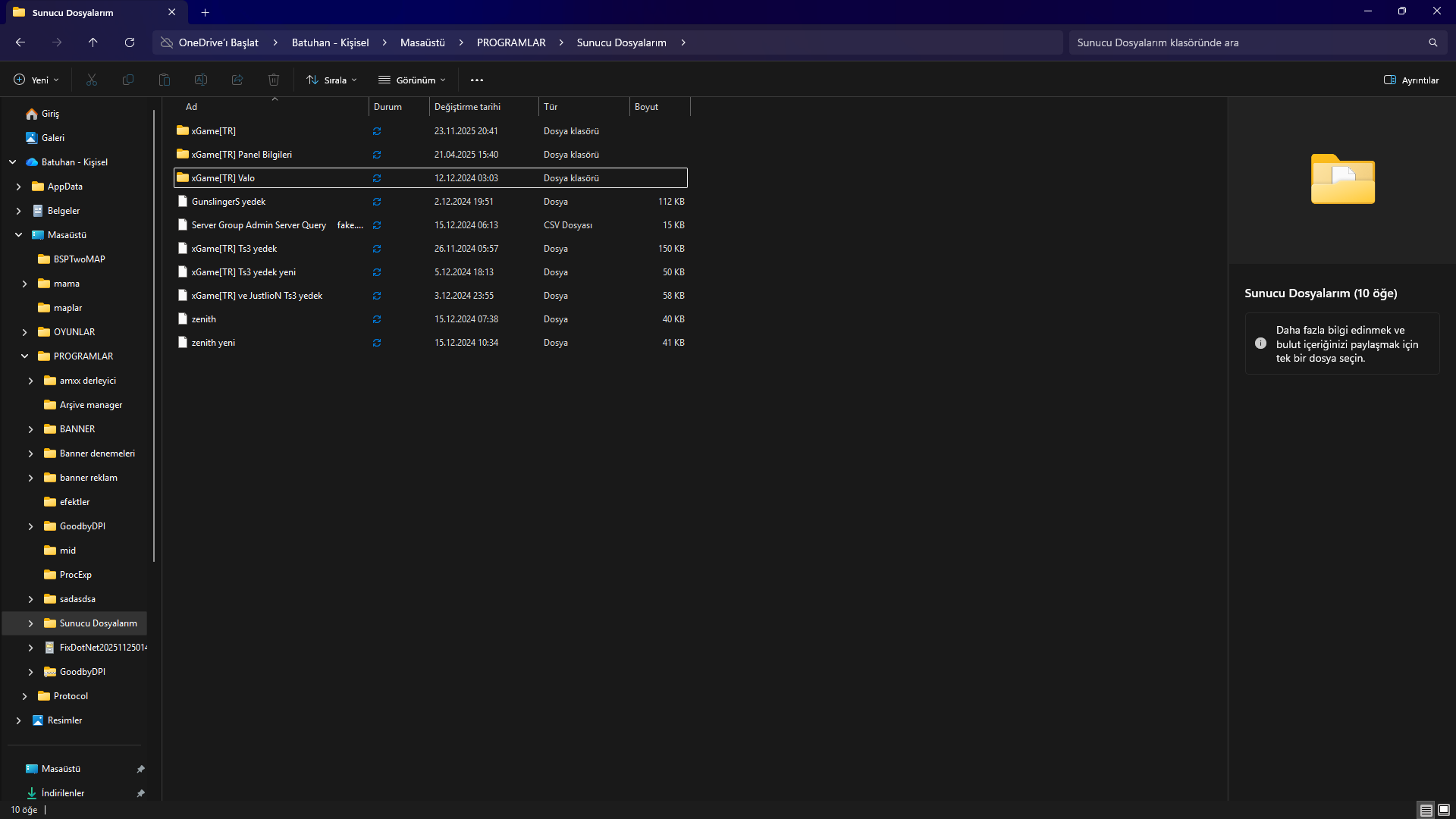Close the Sunucu Dosyalarım tab
The width and height of the screenshot is (1456, 819).
[x=172, y=12]
